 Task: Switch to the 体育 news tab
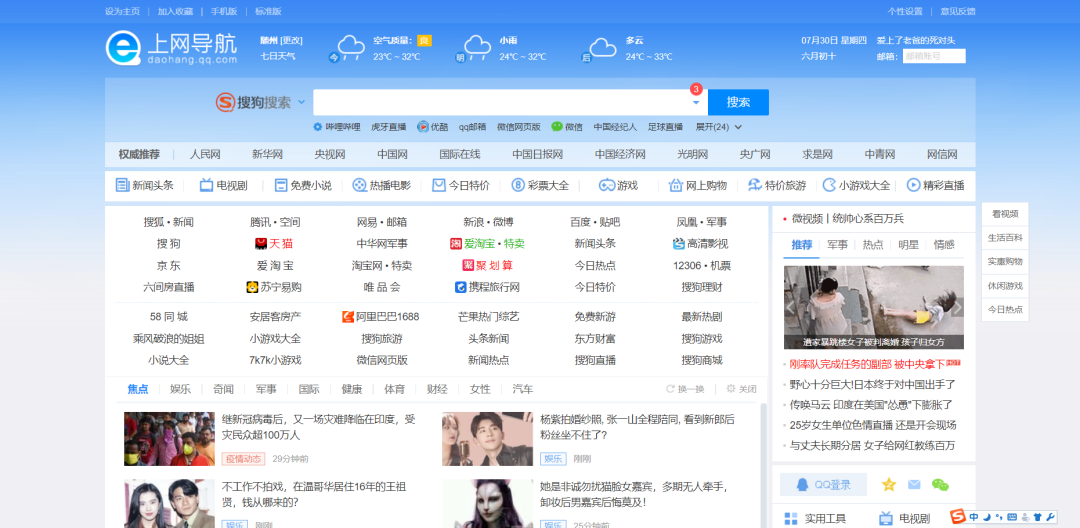pyautogui.click(x=395, y=389)
